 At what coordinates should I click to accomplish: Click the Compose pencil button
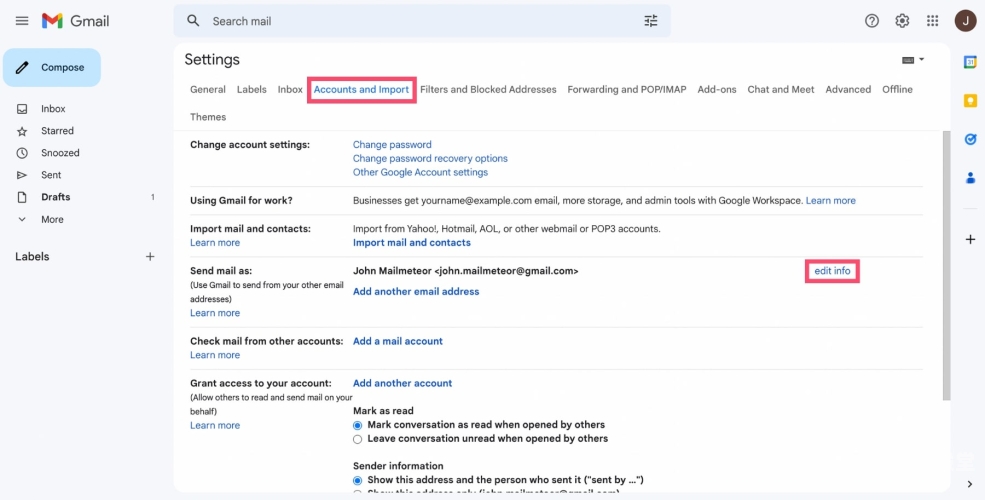pyautogui.click(x=52, y=67)
